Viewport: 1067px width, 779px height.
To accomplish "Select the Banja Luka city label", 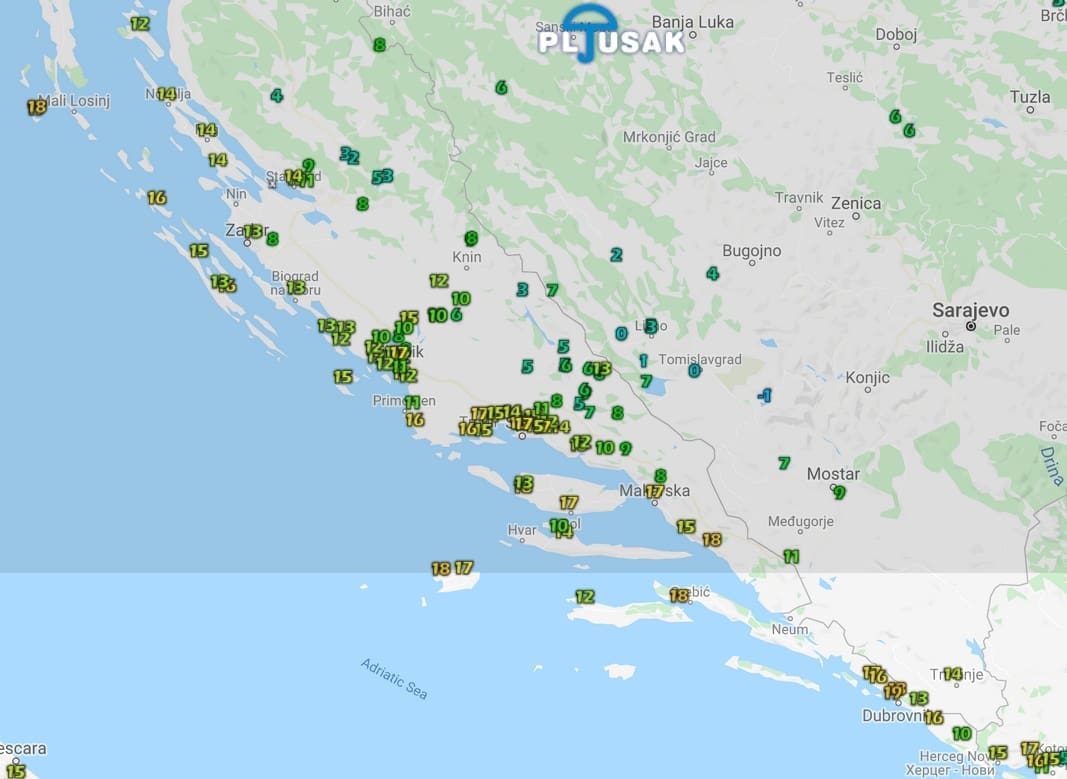I will pos(692,22).
